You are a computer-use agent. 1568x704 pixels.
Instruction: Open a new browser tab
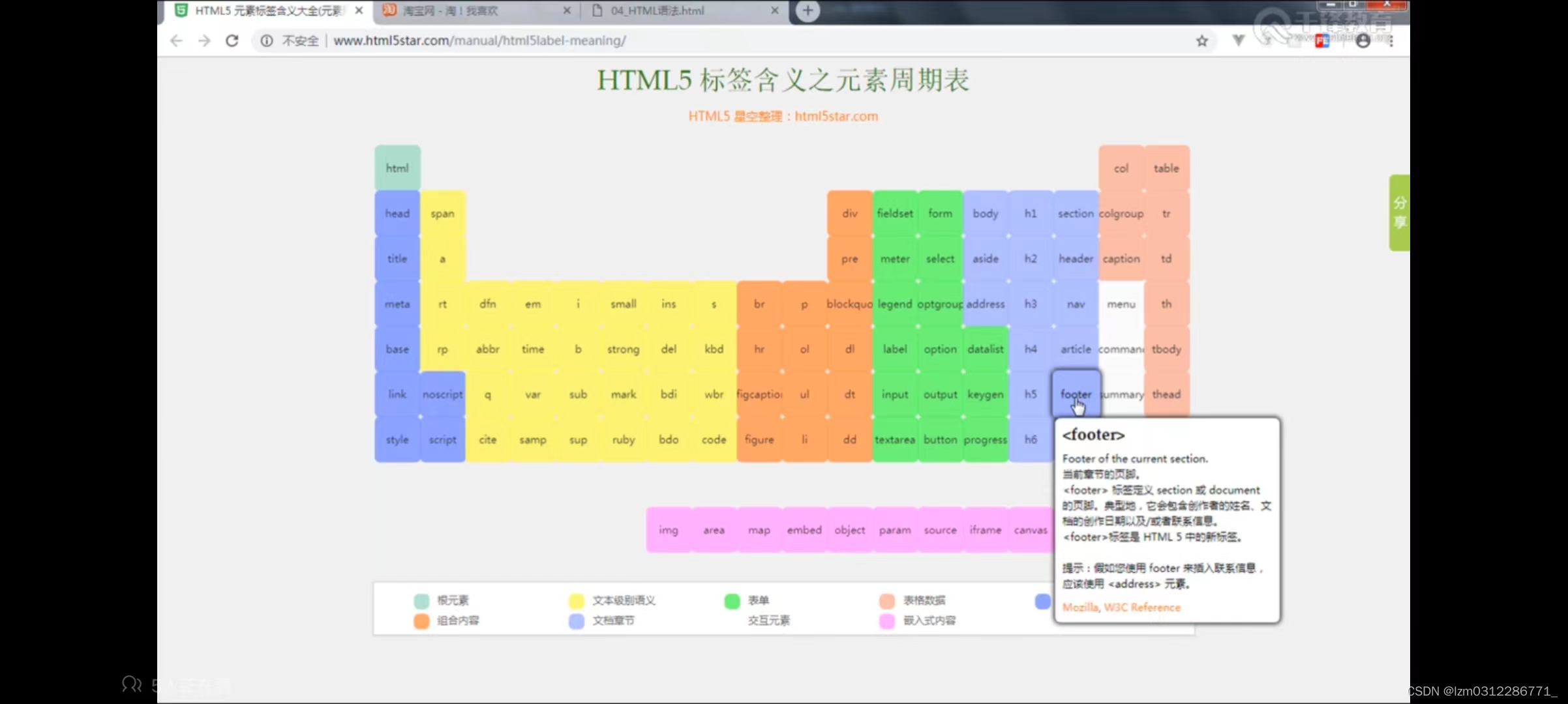point(807,10)
